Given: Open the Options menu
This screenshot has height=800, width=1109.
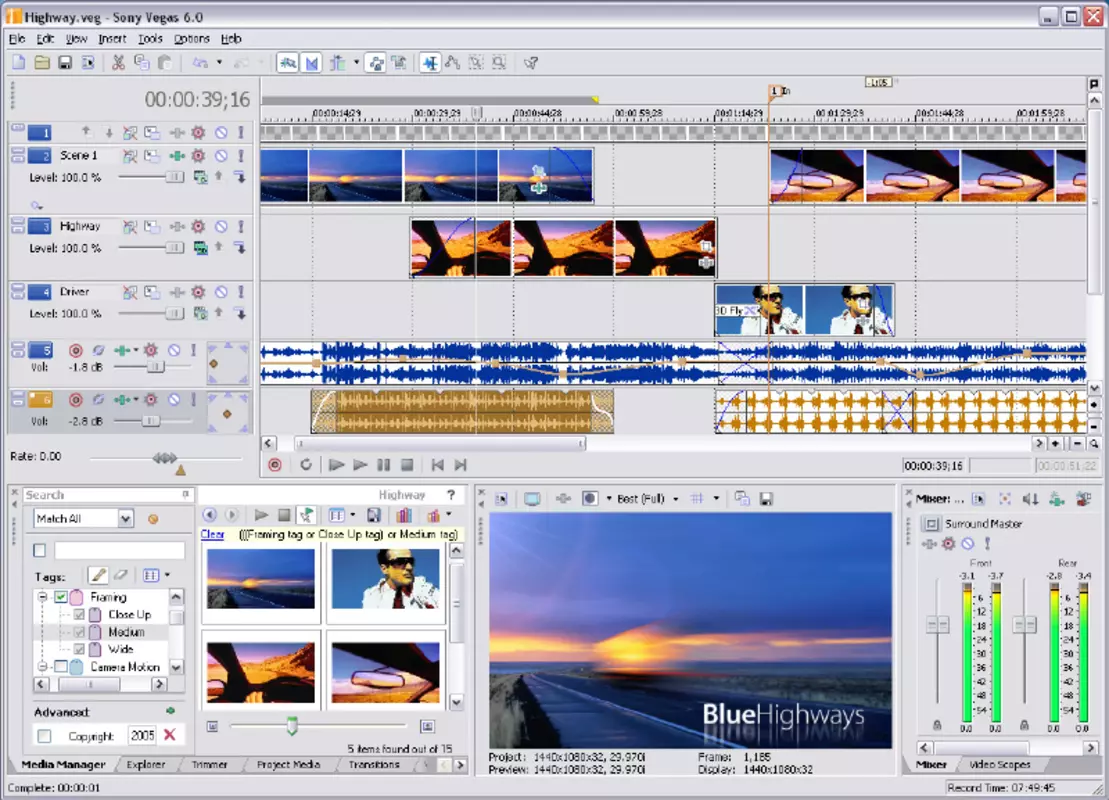Looking at the screenshot, I should click(192, 39).
